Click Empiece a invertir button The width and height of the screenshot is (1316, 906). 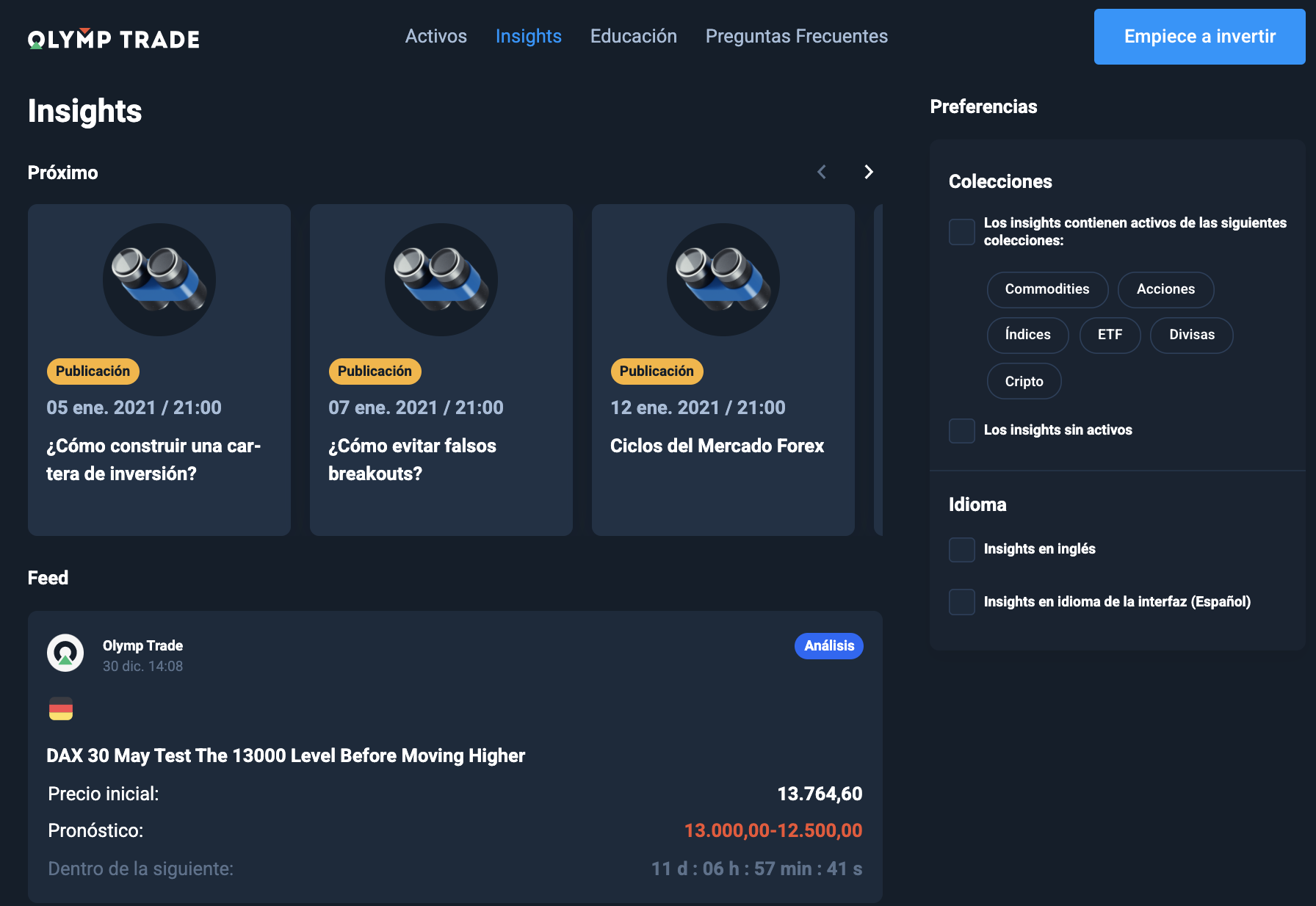1199,37
